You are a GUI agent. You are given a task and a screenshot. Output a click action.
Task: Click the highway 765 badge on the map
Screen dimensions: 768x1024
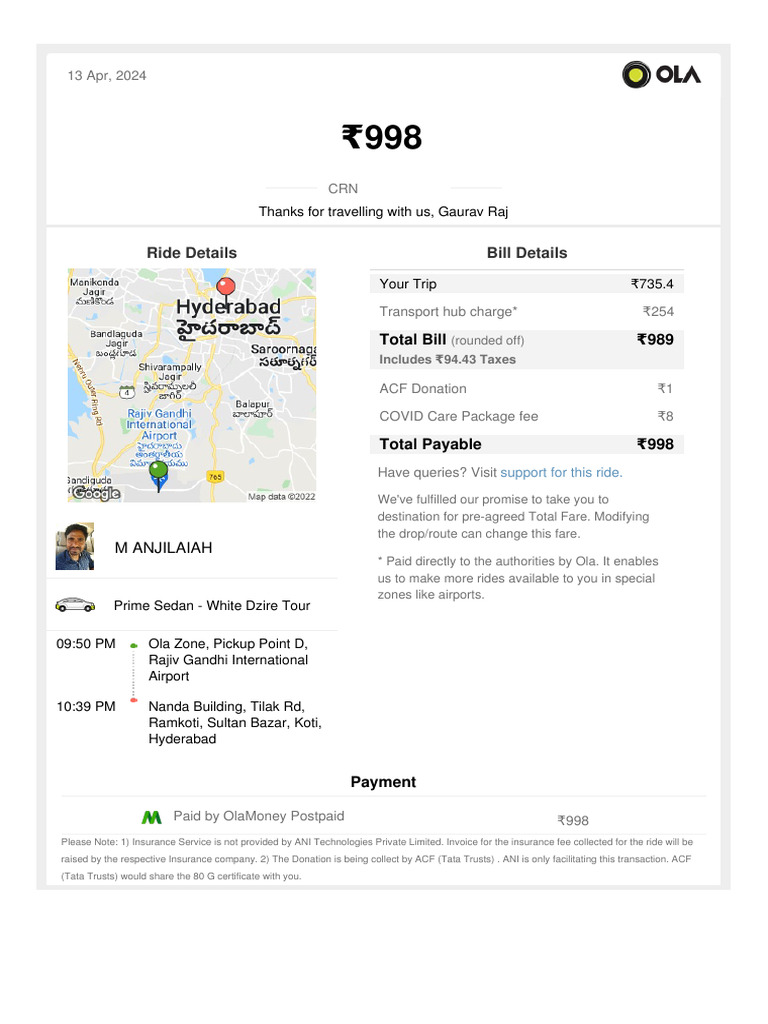click(x=215, y=478)
